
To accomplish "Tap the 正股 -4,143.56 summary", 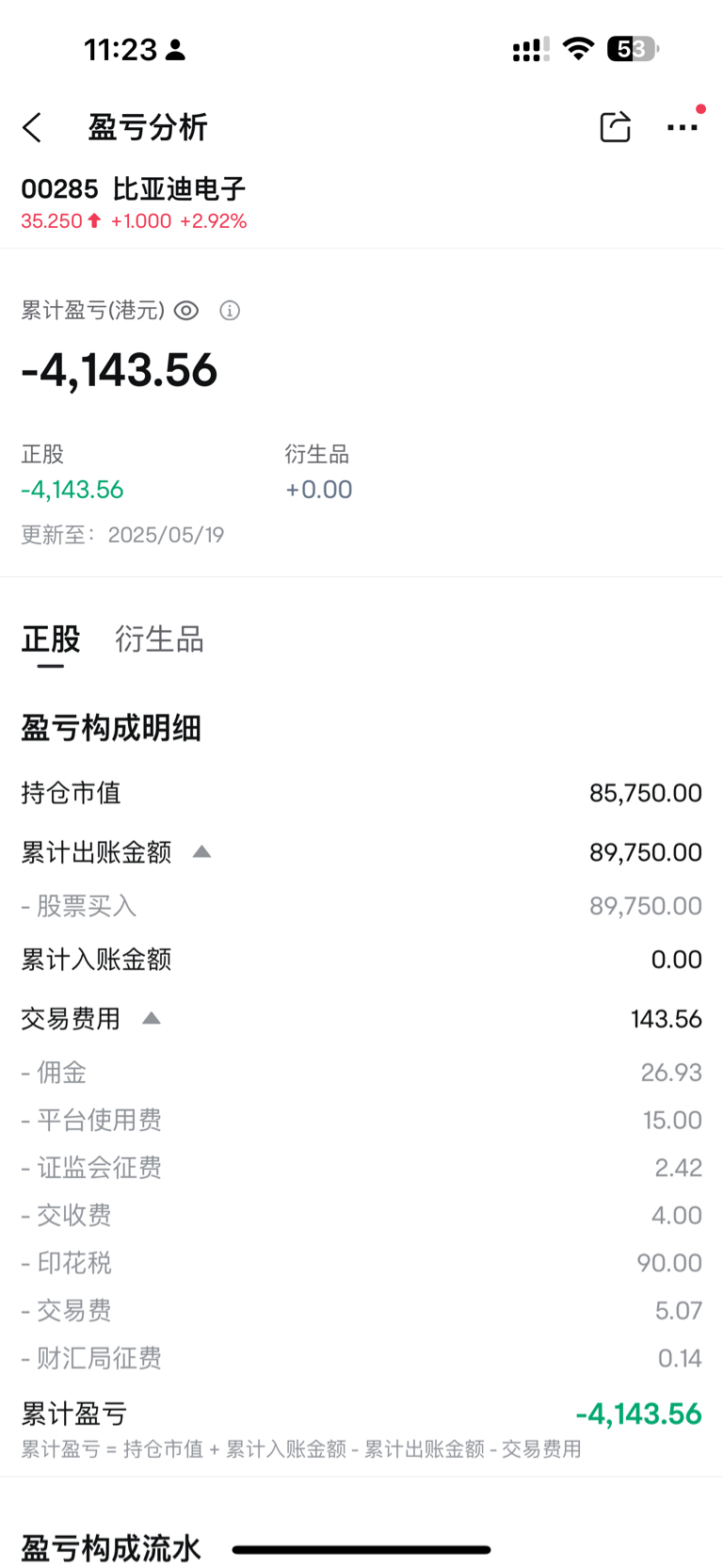I will coord(72,473).
